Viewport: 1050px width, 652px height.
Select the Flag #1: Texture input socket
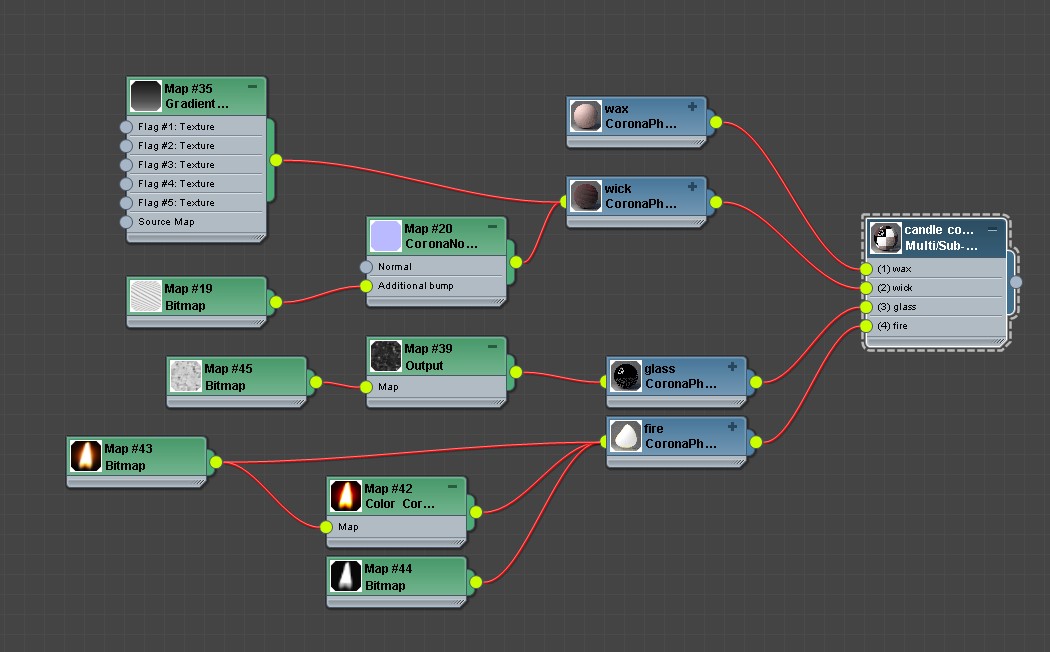(126, 127)
